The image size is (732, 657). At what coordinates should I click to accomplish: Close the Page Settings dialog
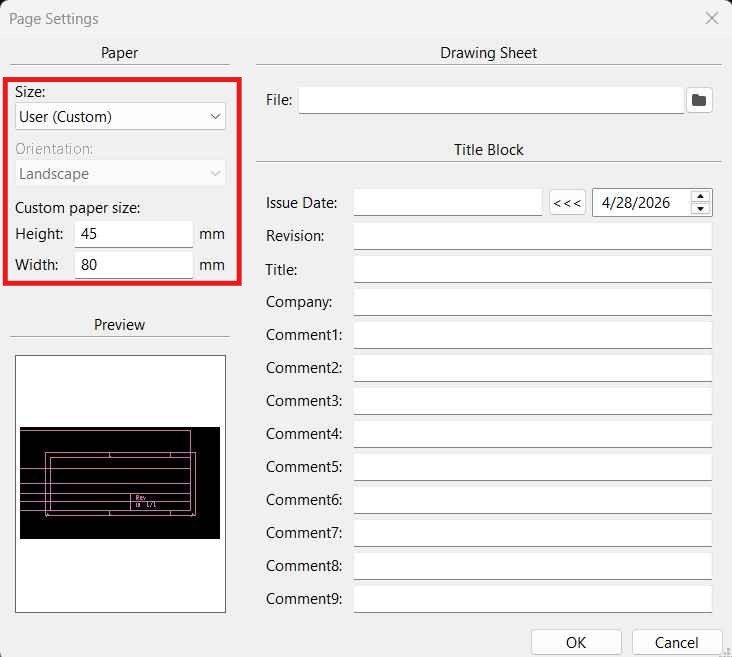click(711, 18)
